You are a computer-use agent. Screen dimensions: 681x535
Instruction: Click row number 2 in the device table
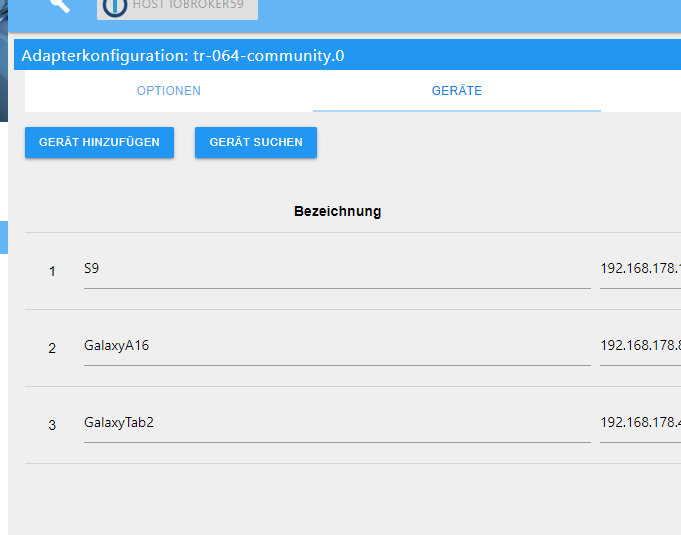tap(52, 348)
